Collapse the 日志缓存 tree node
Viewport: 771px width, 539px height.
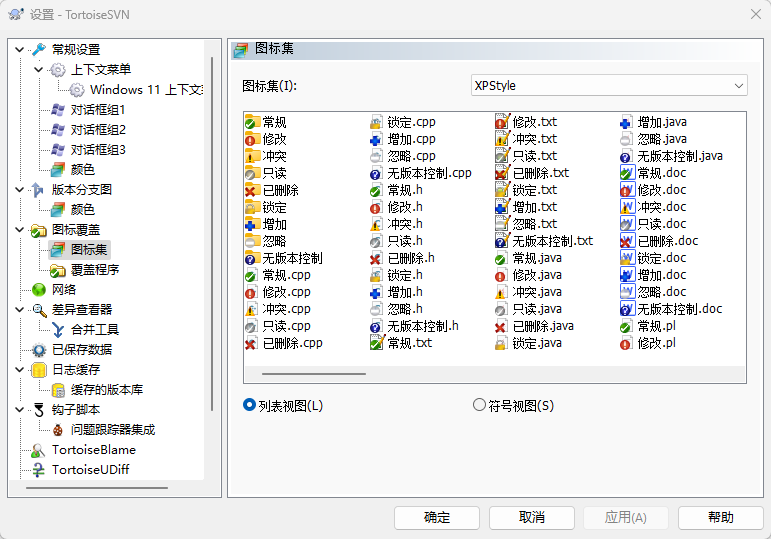point(20,369)
